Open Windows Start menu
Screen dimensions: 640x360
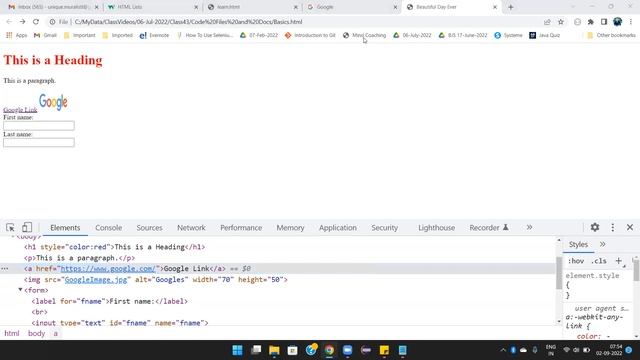[x=237, y=350]
